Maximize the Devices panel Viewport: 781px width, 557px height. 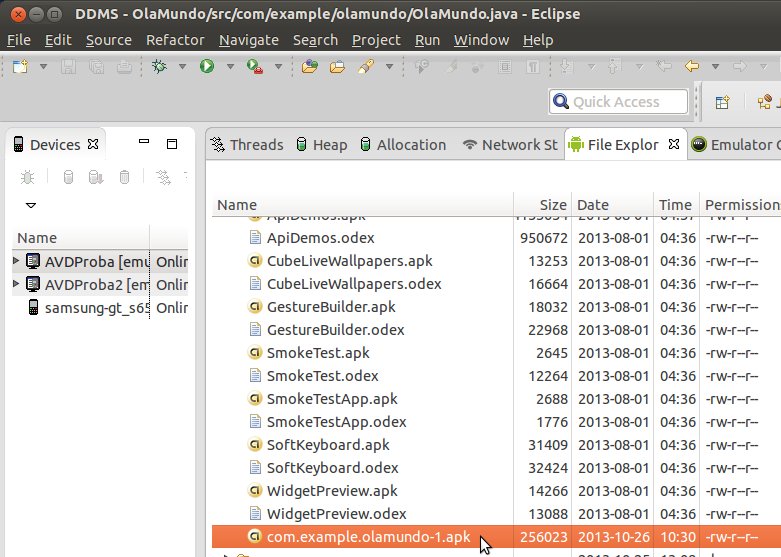click(172, 144)
